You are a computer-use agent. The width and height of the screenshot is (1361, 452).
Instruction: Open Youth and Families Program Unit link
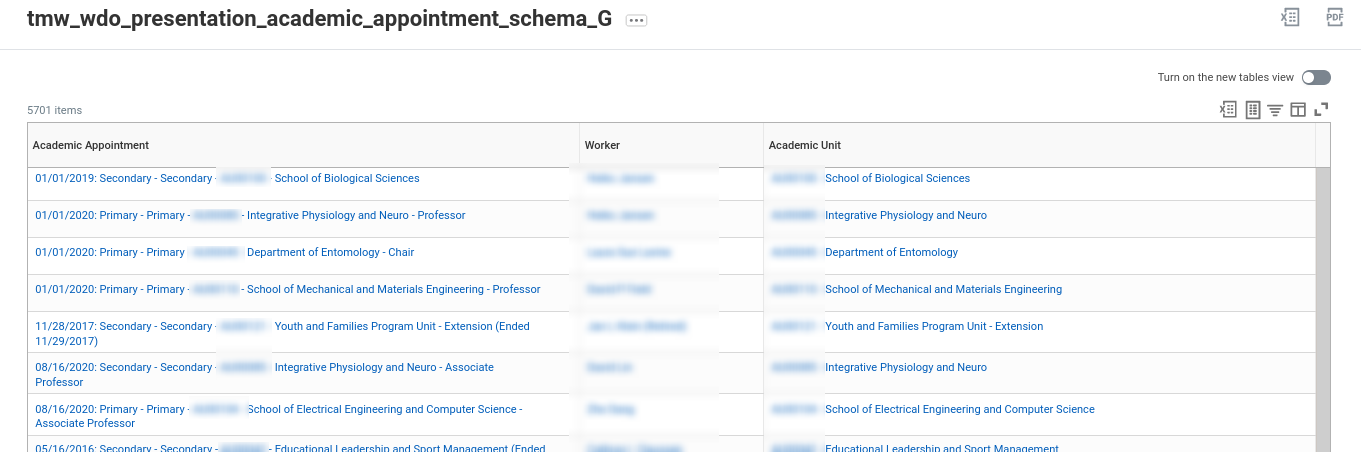(x=933, y=327)
